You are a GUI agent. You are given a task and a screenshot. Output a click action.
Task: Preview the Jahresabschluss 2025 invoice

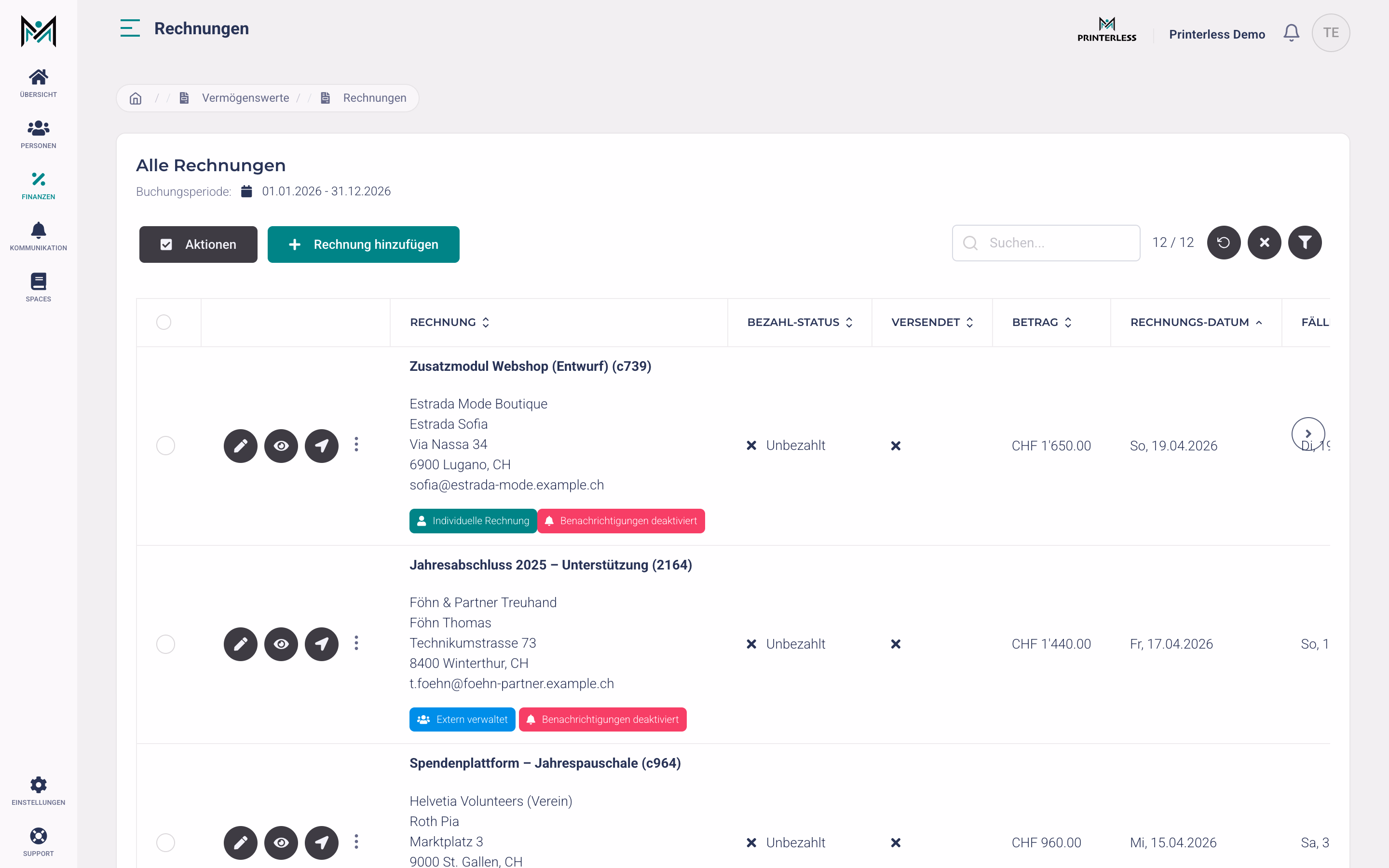[x=281, y=644]
